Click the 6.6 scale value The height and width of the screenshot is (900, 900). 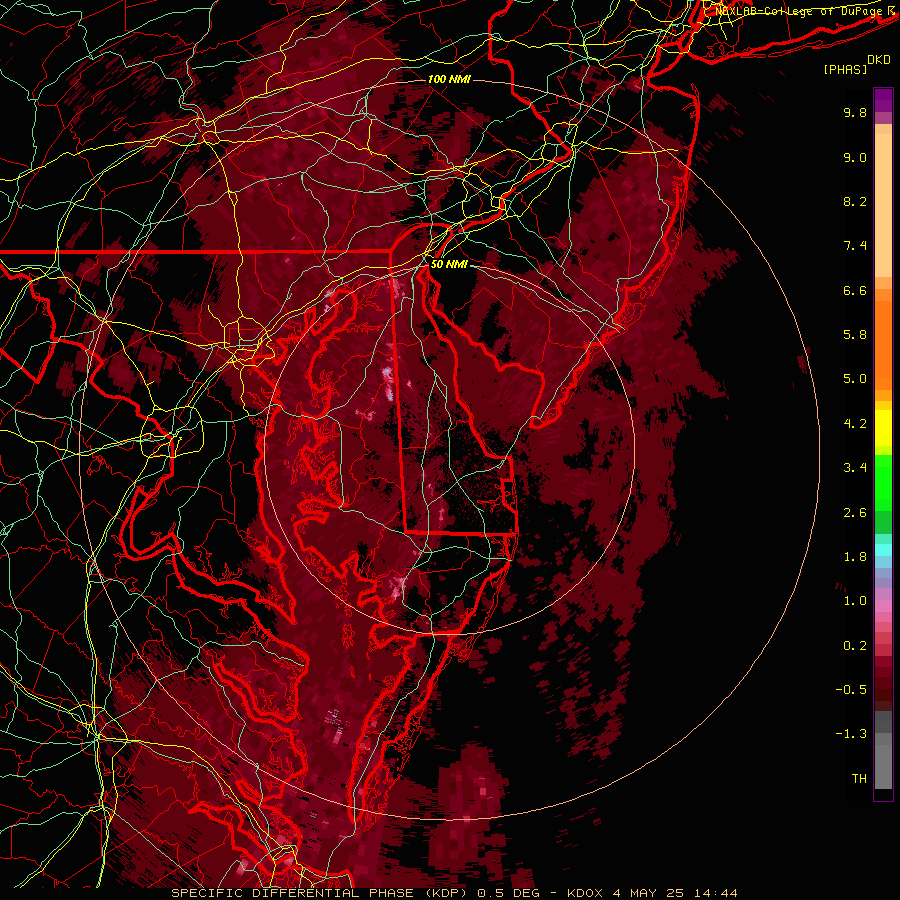pyautogui.click(x=855, y=290)
